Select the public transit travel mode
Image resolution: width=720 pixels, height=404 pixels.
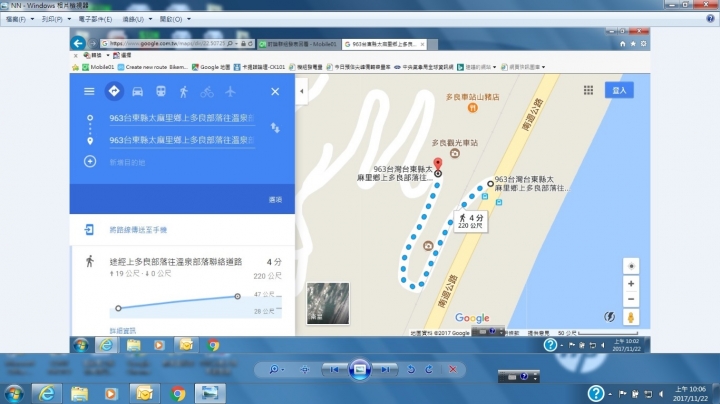[161, 91]
